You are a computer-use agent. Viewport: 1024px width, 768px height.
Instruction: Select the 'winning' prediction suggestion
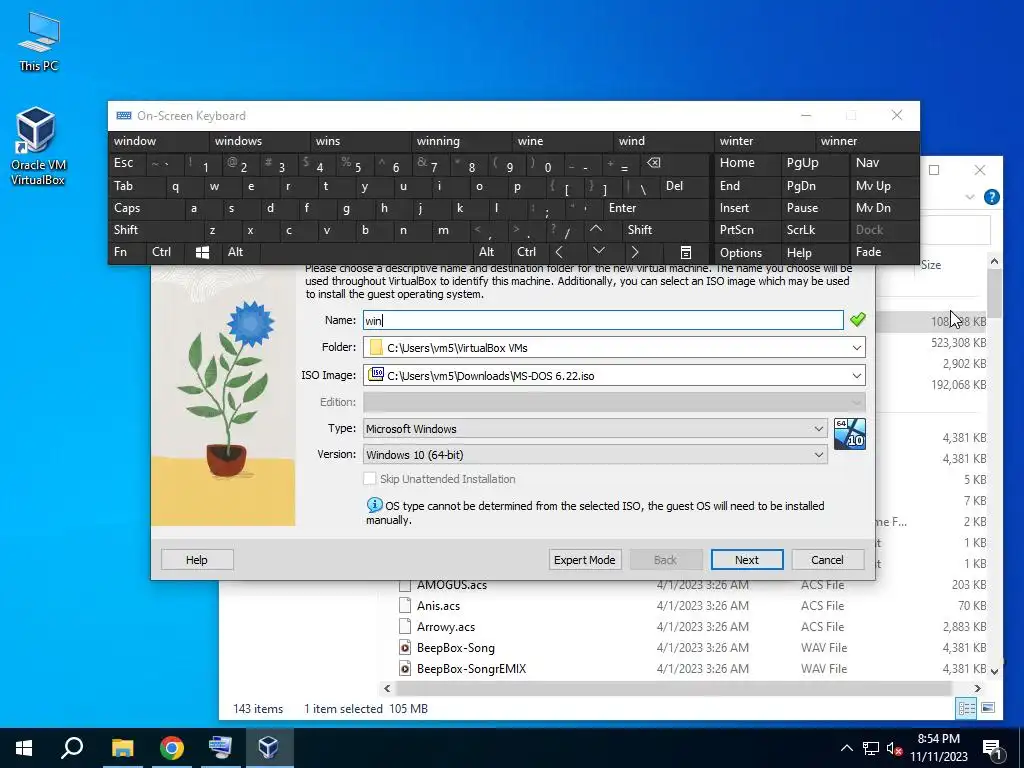[x=462, y=141]
